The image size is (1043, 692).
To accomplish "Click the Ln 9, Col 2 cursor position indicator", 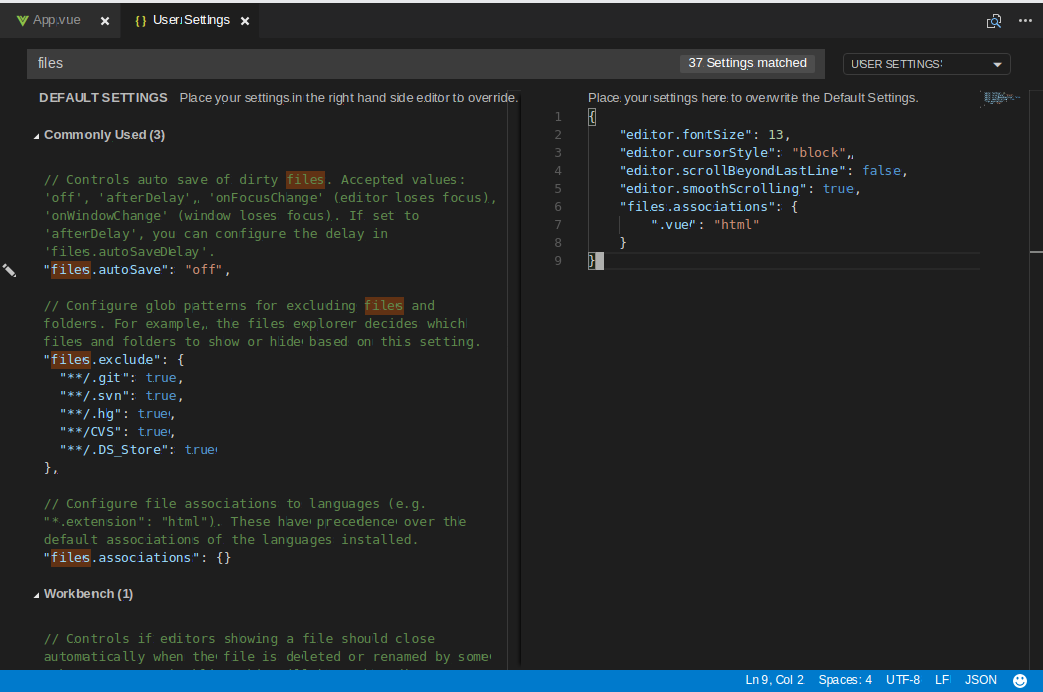I will [774, 679].
